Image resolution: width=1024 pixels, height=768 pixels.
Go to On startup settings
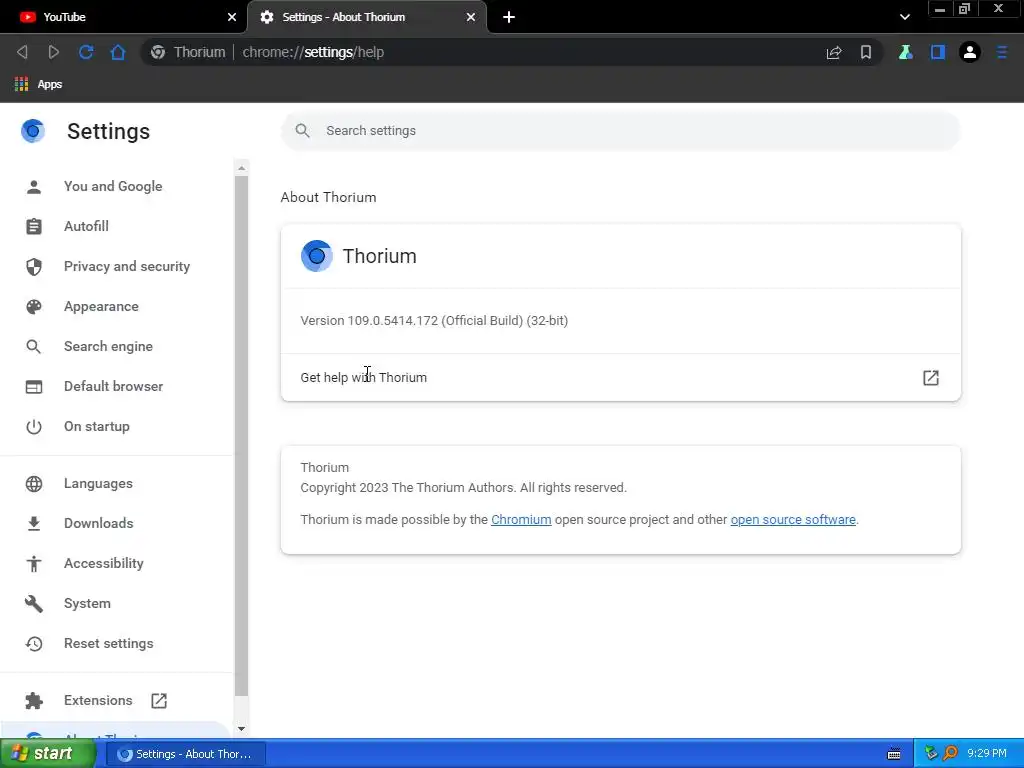tap(97, 426)
